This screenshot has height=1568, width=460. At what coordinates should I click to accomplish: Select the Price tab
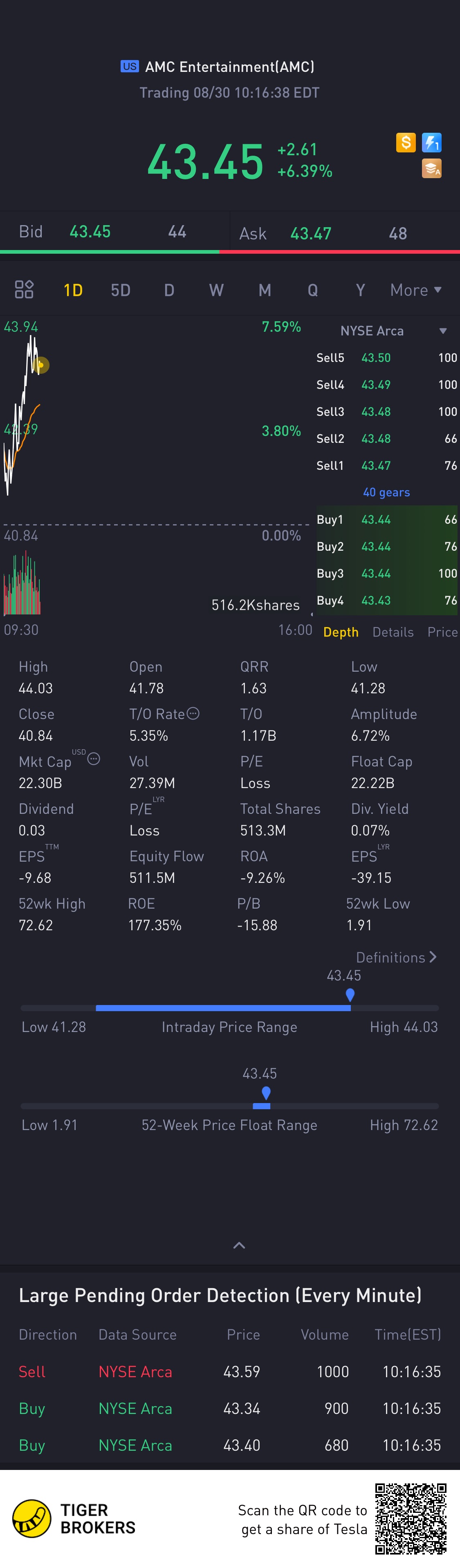pos(442,632)
